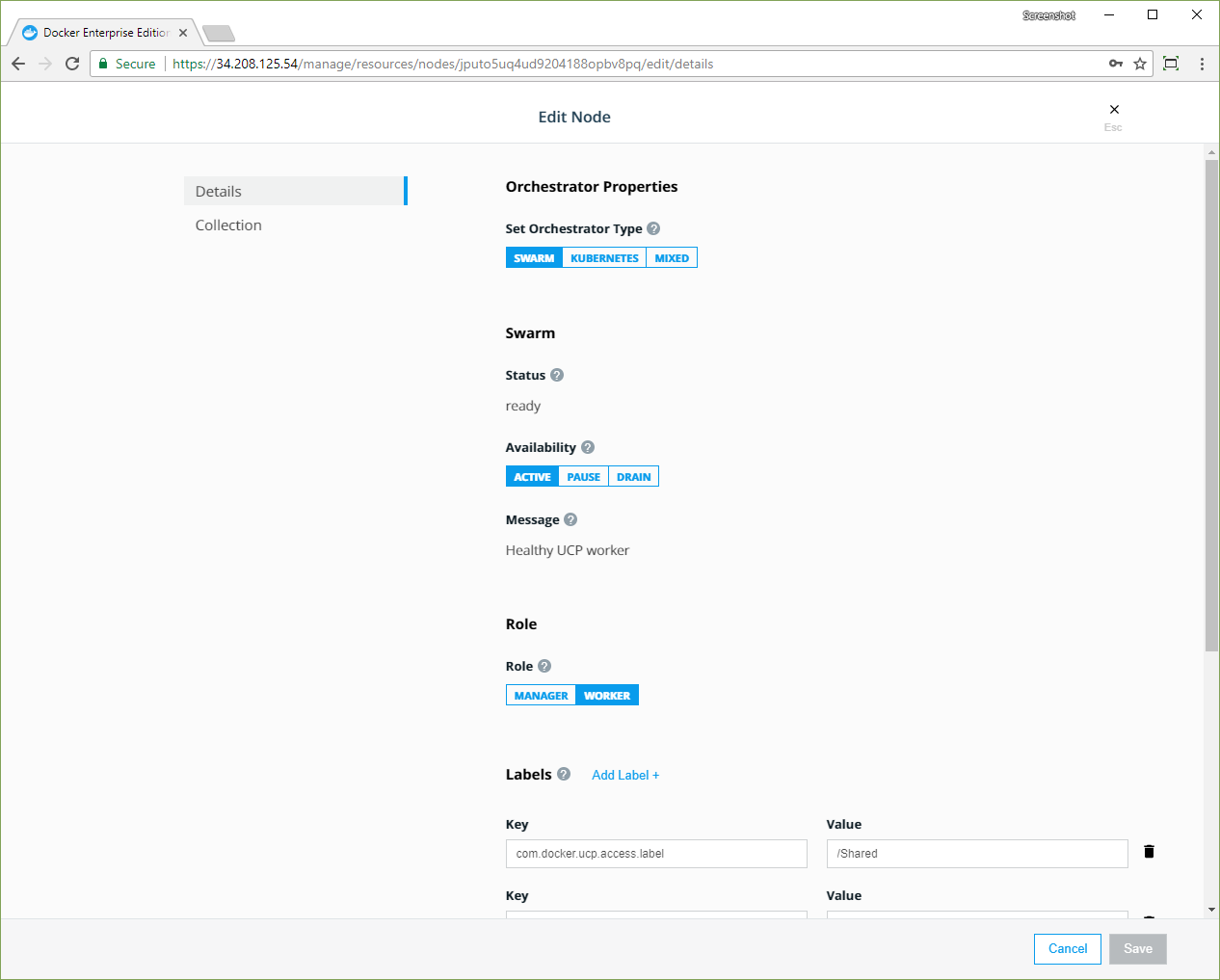Reload the page in the browser
The width and height of the screenshot is (1220, 980).
tap(72, 64)
